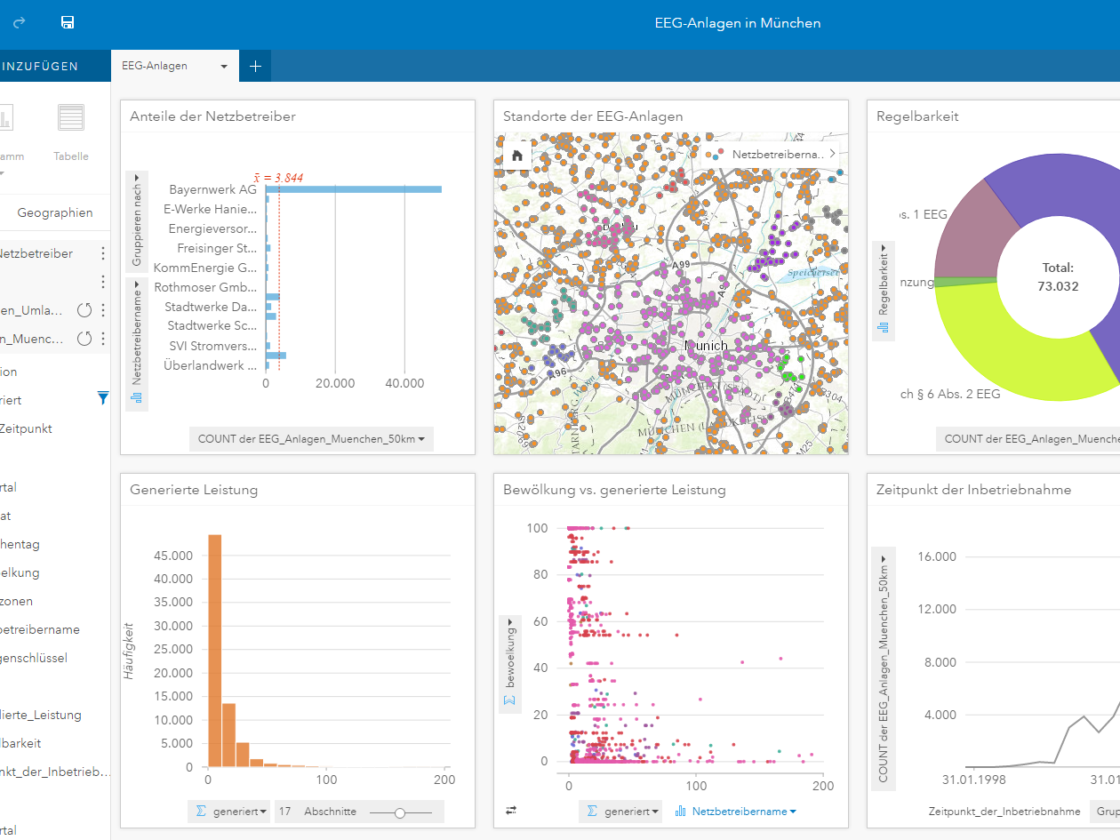This screenshot has height=840, width=1120.
Task: Open the kebab menu next to Netzbetreiber dataset
Action: 103,254
